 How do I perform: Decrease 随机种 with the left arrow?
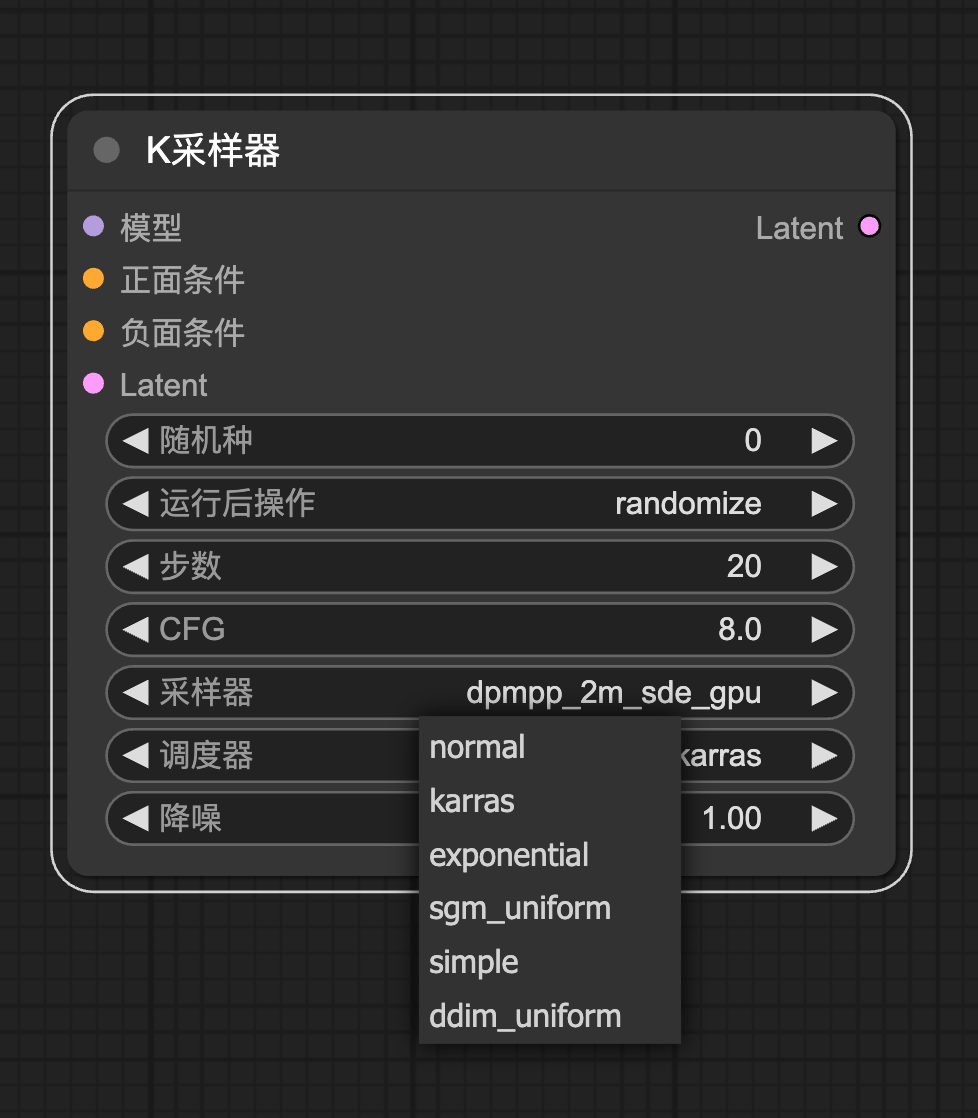[135, 440]
